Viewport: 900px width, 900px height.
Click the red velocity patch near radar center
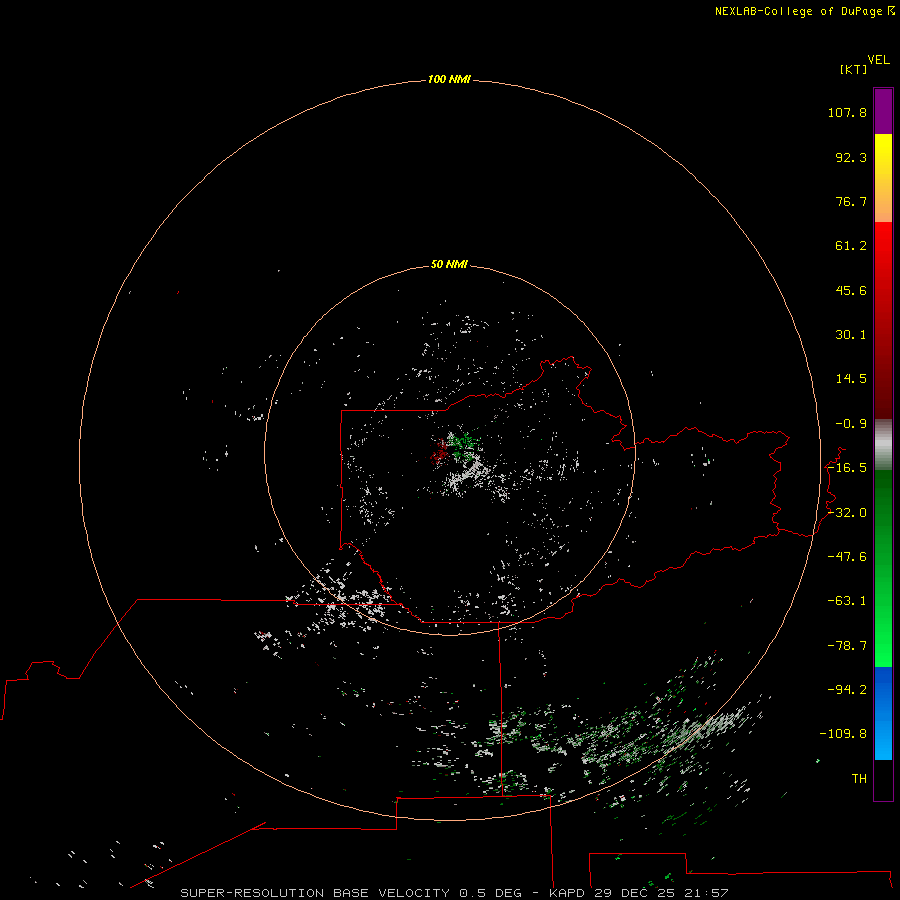(440, 451)
